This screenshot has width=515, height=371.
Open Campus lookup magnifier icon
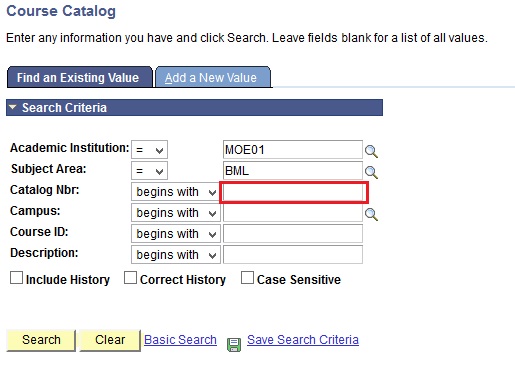(371, 214)
